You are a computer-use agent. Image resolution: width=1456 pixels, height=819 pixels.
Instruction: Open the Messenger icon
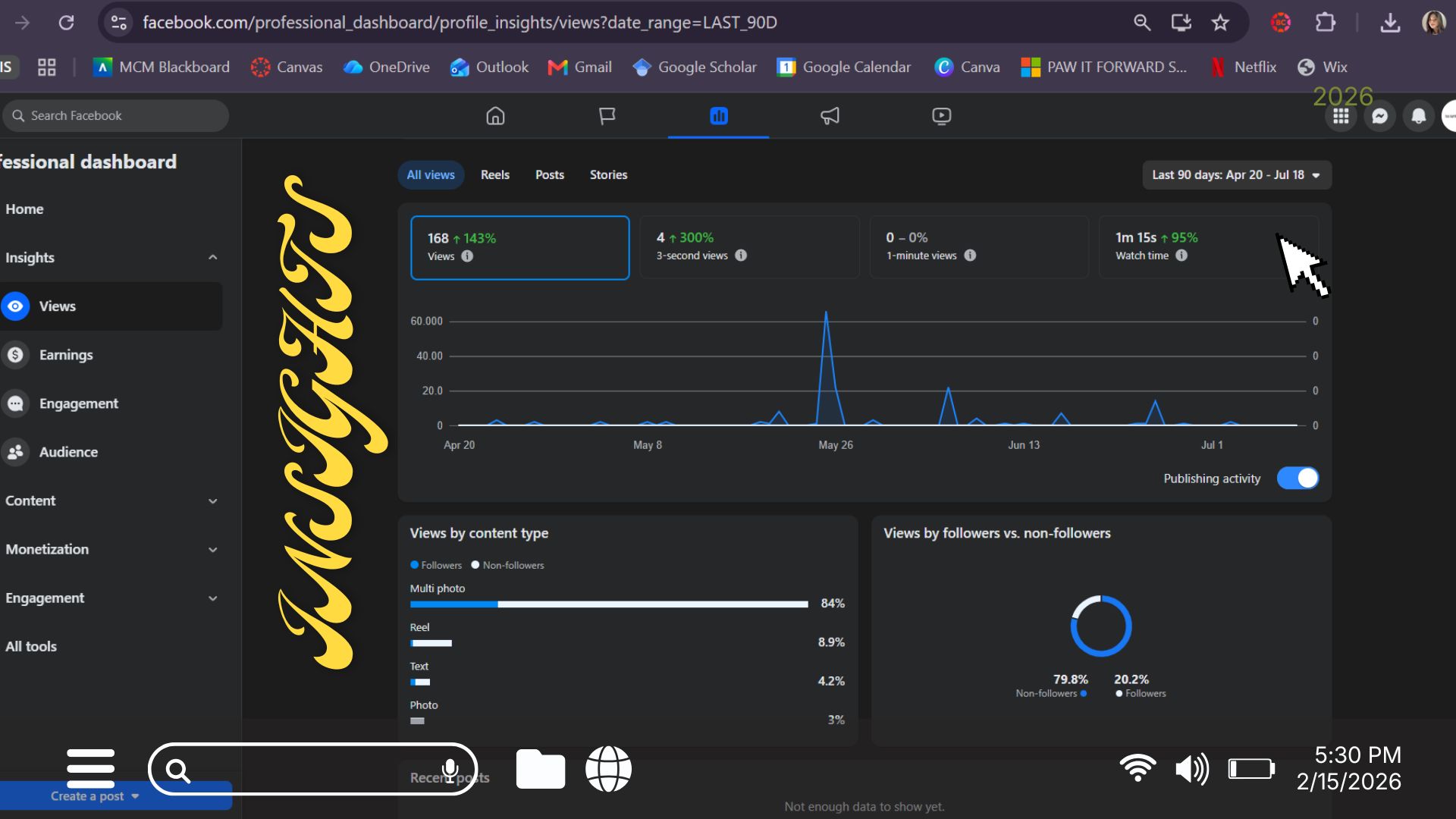click(1379, 116)
